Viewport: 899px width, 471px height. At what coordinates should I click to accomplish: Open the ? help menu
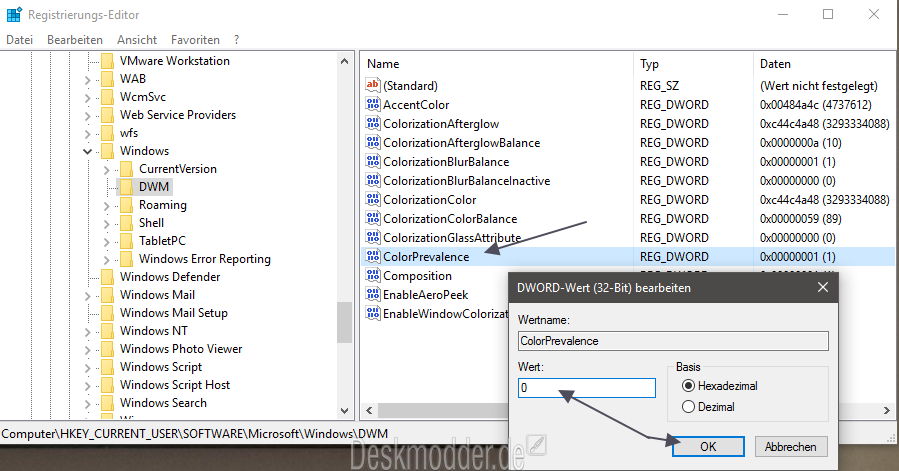pyautogui.click(x=236, y=40)
